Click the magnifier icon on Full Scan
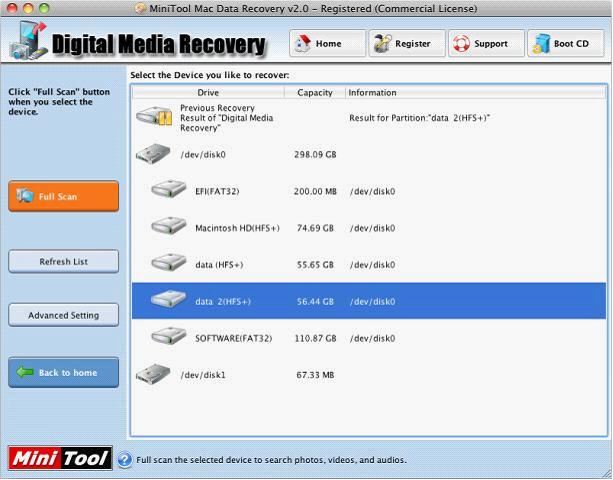This screenshot has width=613, height=480. 25,195
